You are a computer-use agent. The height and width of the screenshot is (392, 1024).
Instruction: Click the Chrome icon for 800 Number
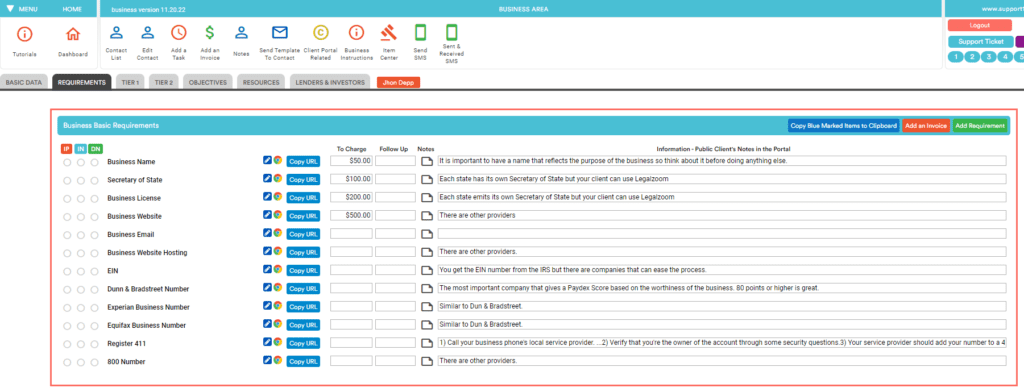(x=278, y=361)
